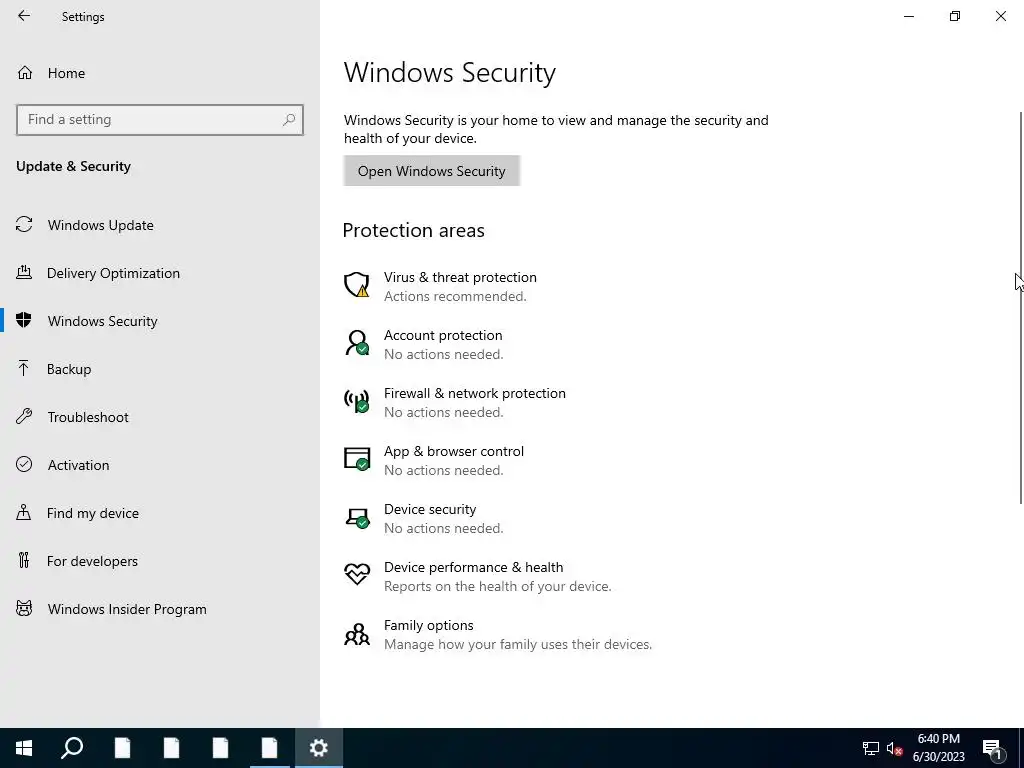The image size is (1024, 768).
Task: Click the Windows Security shield sidebar icon
Action: click(24, 320)
